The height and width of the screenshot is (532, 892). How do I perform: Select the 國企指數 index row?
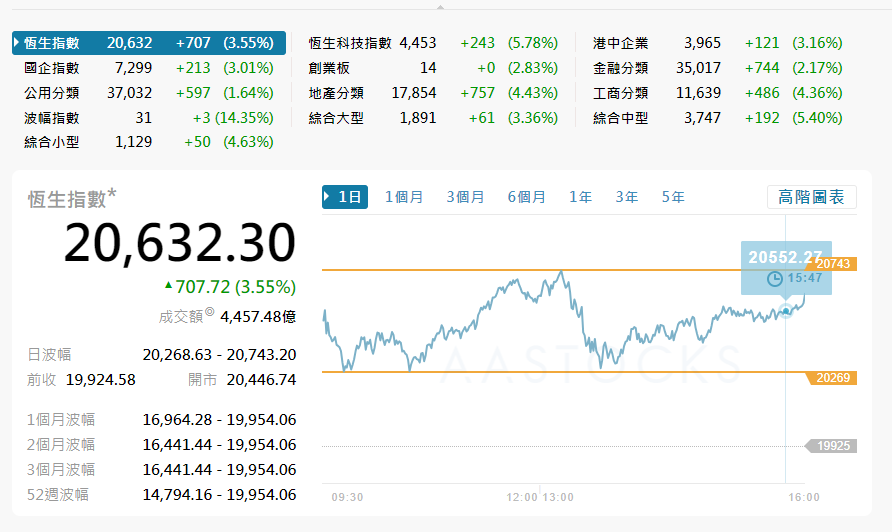(x=52, y=68)
